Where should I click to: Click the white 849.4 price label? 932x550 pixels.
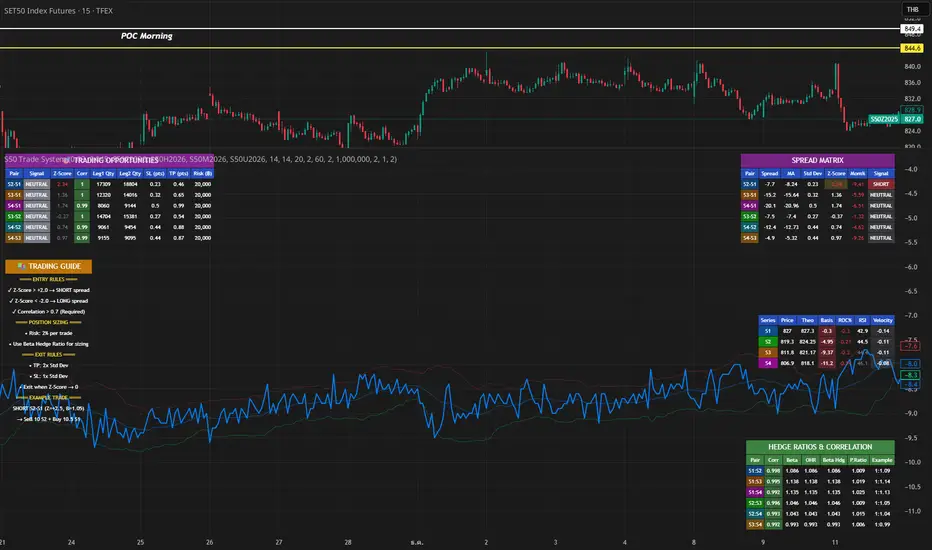[911, 30]
